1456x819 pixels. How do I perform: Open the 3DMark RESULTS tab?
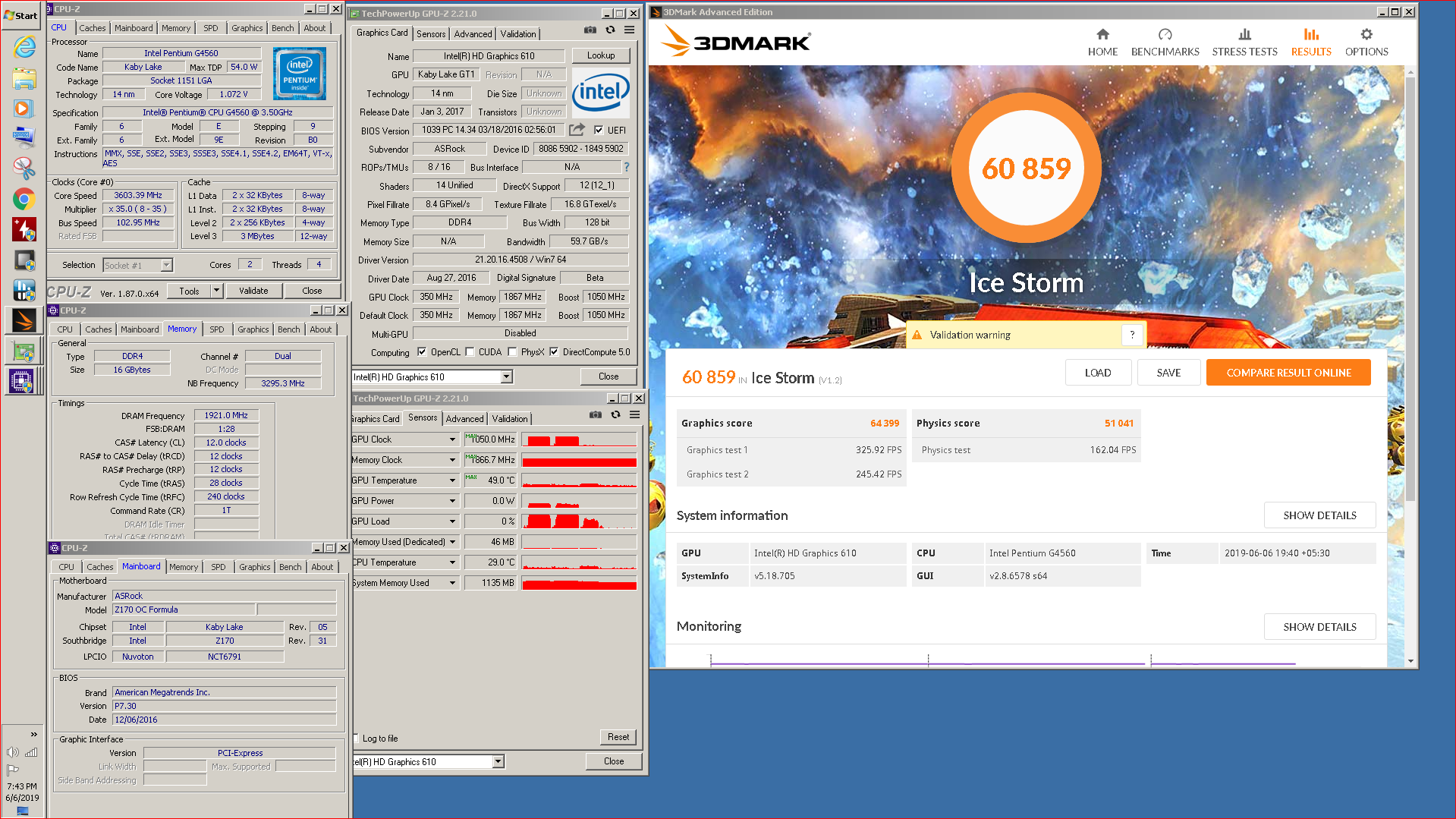(x=1311, y=43)
